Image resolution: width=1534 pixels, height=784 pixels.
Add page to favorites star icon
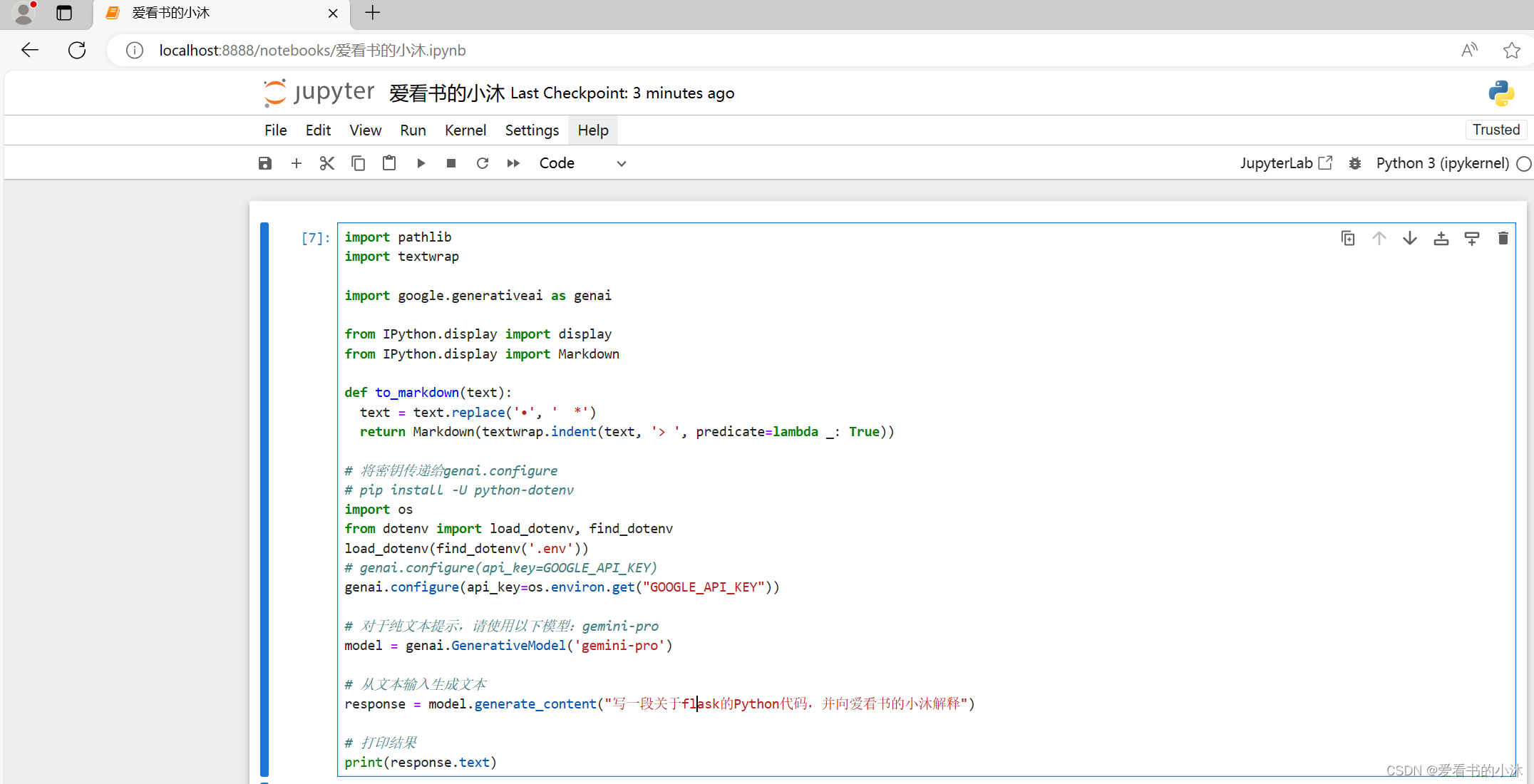[1511, 51]
